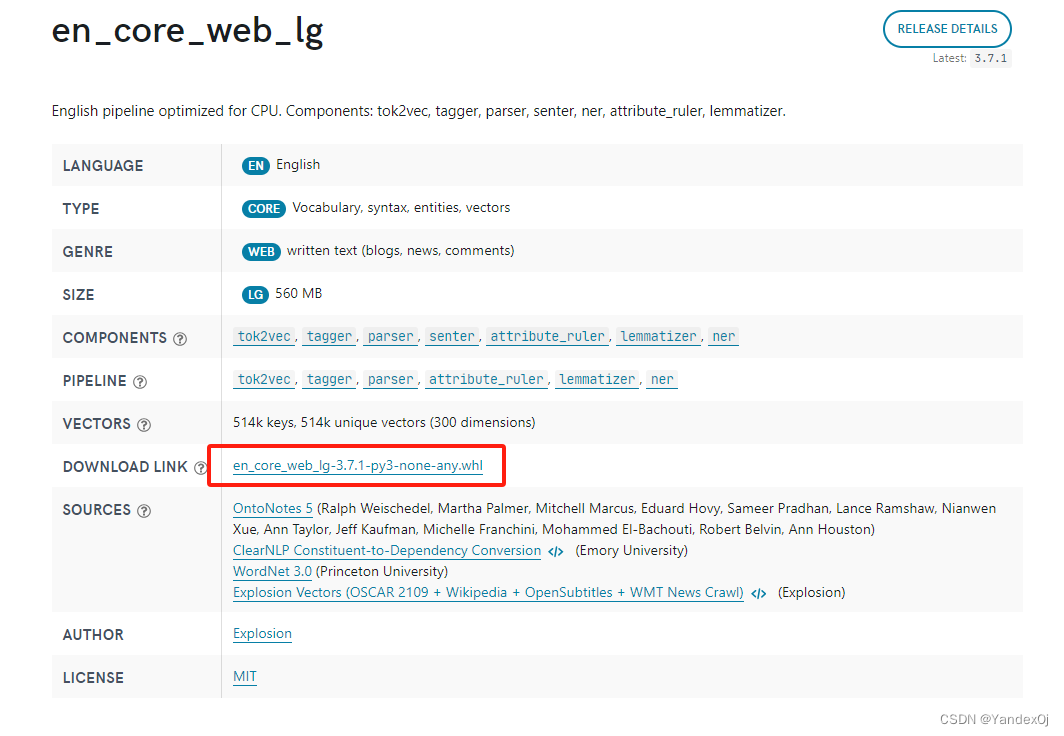This screenshot has height=736, width=1064.
Task: Open the MIT license link
Action: pos(244,676)
